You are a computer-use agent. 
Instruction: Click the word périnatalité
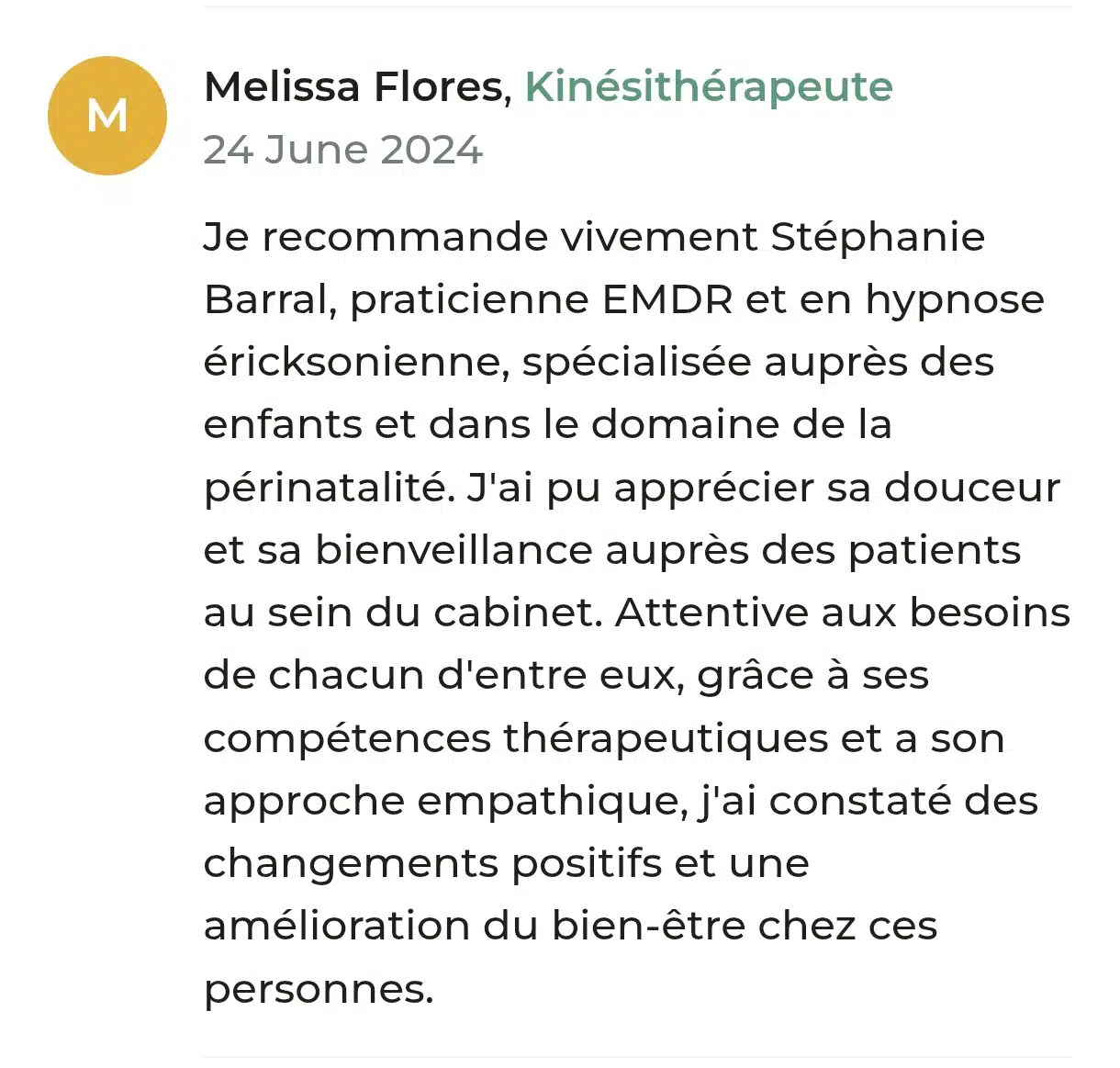point(329,488)
